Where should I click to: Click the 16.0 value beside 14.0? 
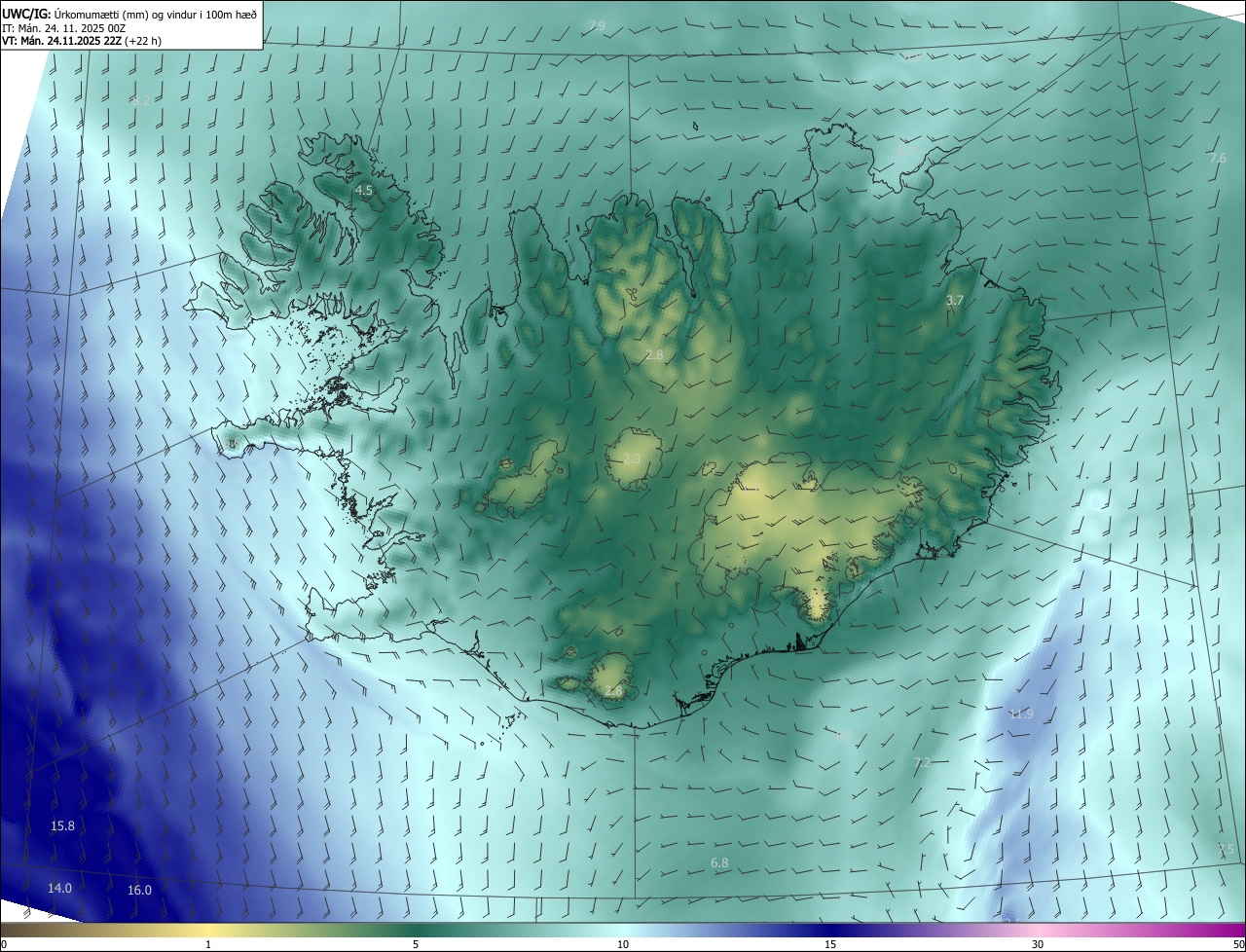tap(139, 890)
